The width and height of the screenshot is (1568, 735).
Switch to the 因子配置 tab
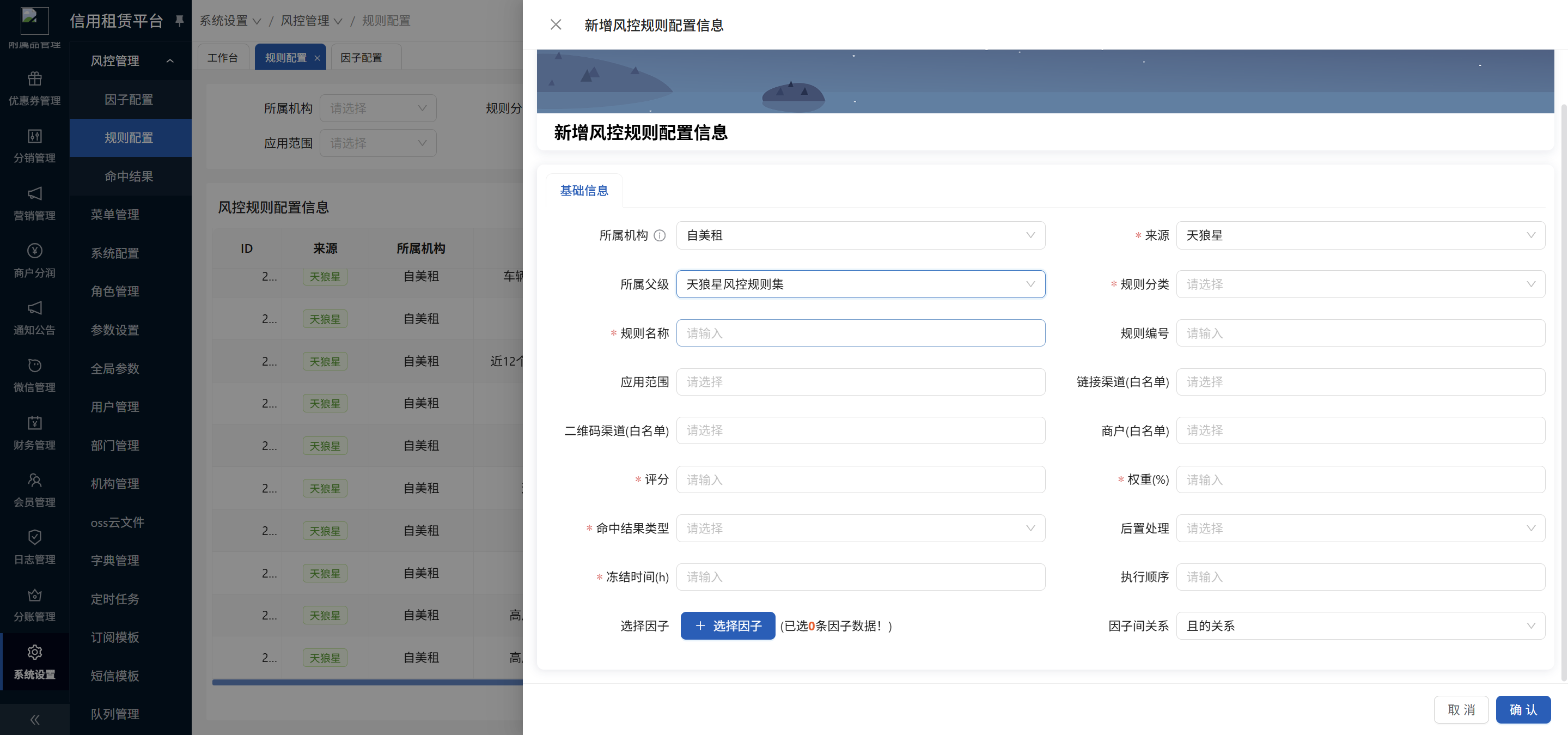tap(362, 58)
